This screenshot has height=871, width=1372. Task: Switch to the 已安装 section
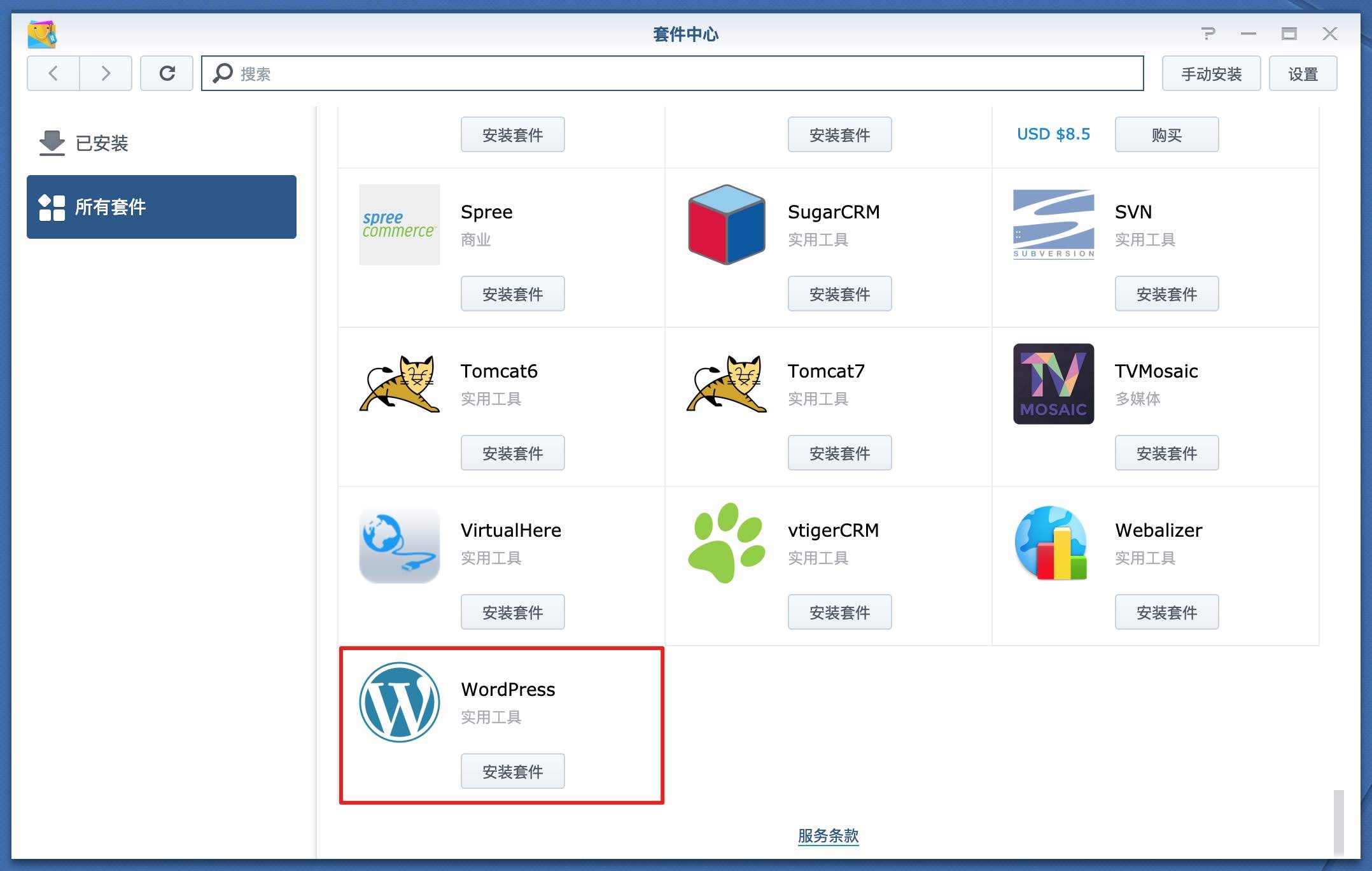[101, 143]
